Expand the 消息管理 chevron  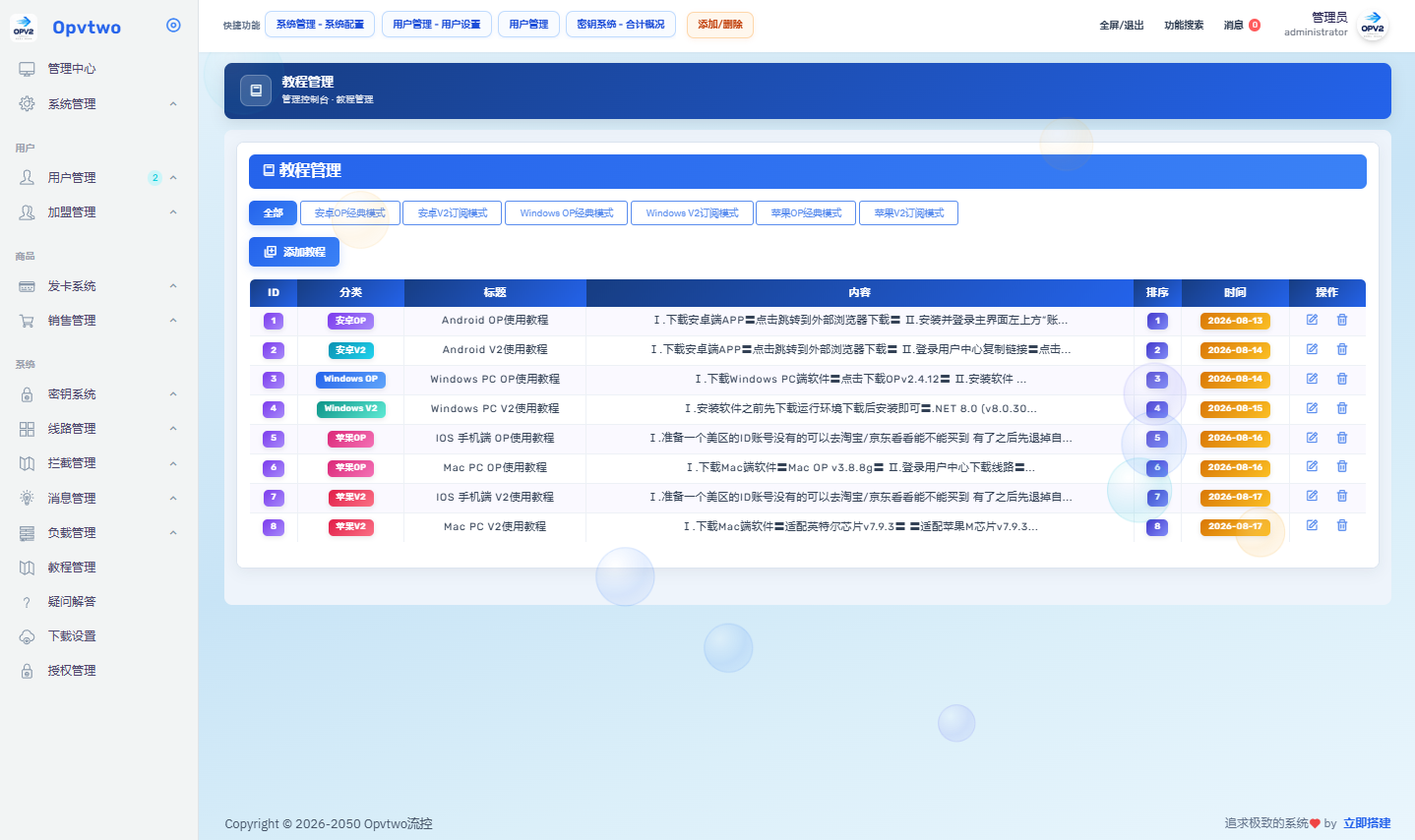point(173,499)
